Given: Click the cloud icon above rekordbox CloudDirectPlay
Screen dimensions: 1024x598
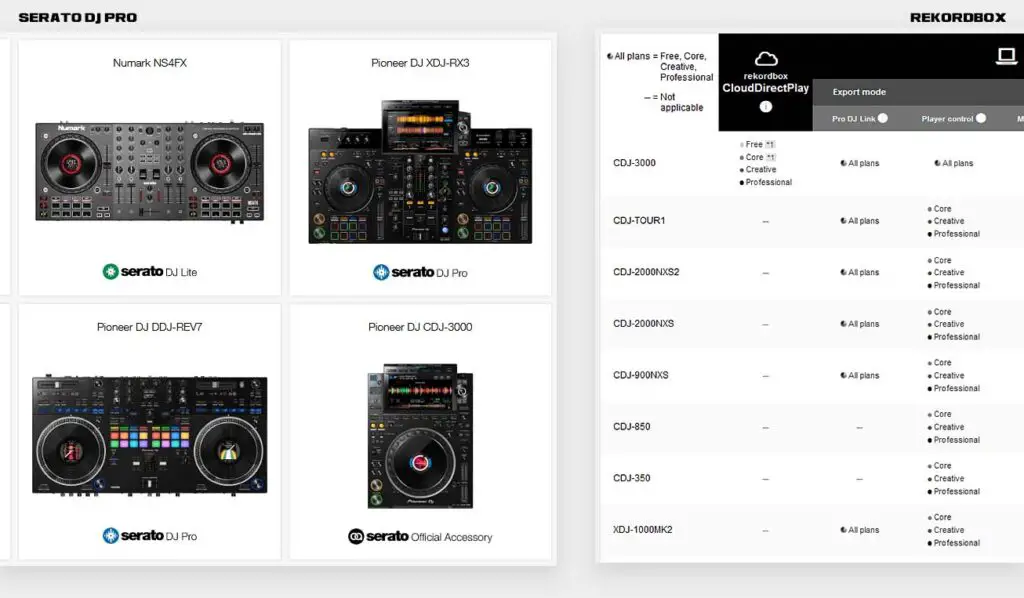Looking at the screenshot, I should click(766, 59).
